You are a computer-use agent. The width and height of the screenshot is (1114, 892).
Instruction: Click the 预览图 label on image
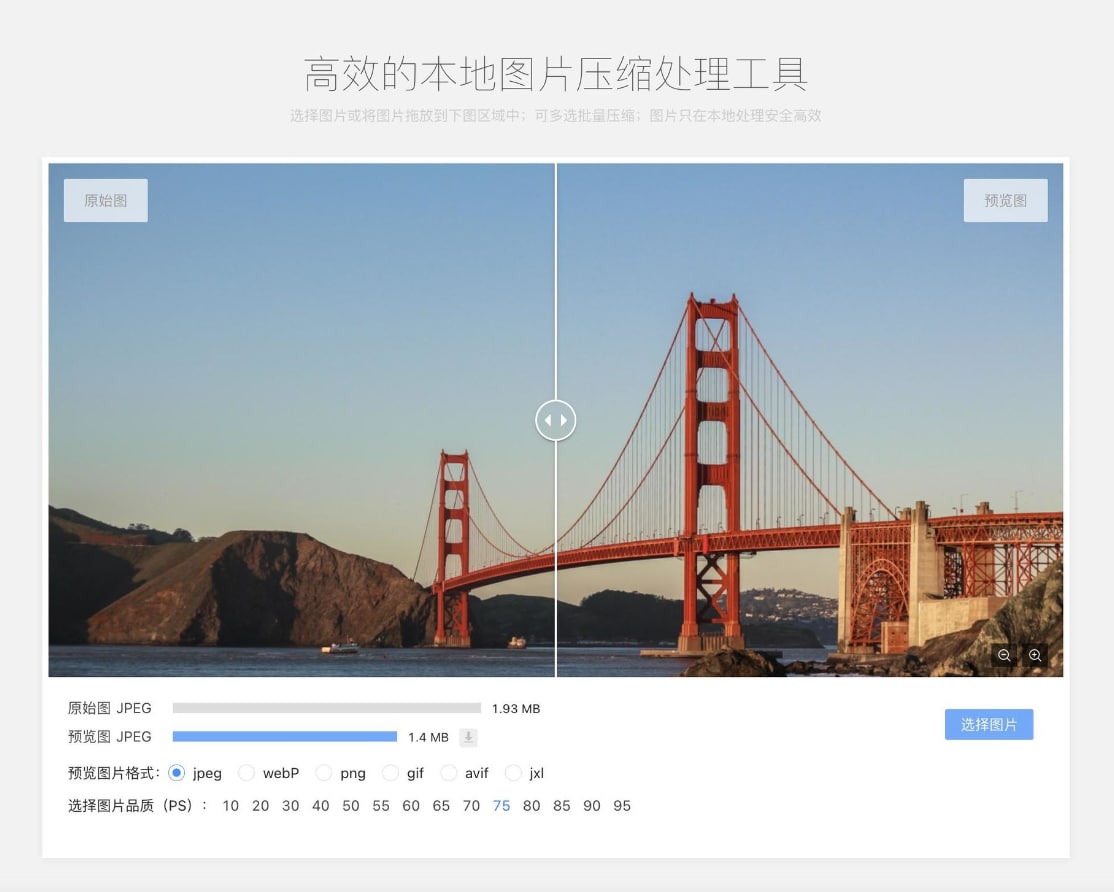coord(1005,200)
